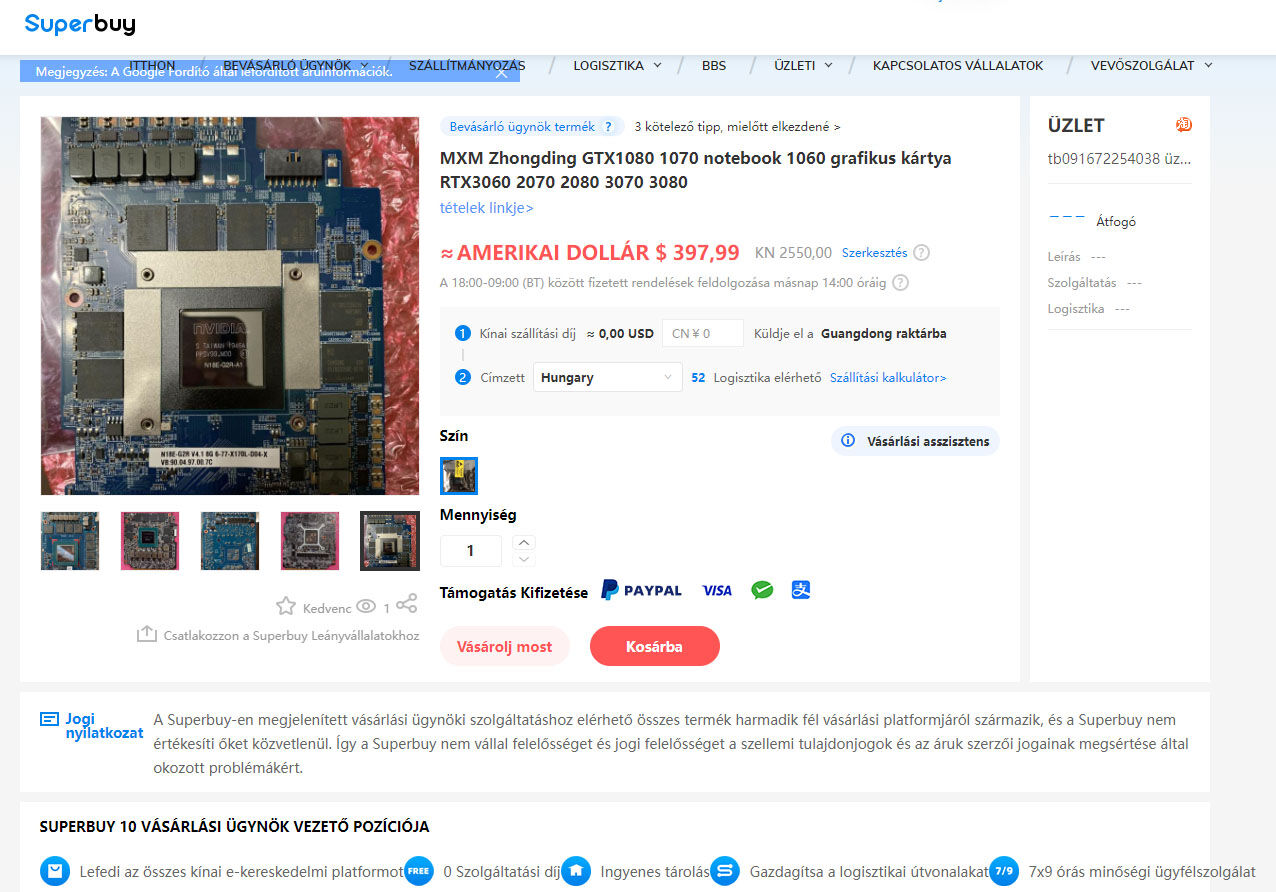Click the help icon after order processing note
The height and width of the screenshot is (892, 1276).
901,283
